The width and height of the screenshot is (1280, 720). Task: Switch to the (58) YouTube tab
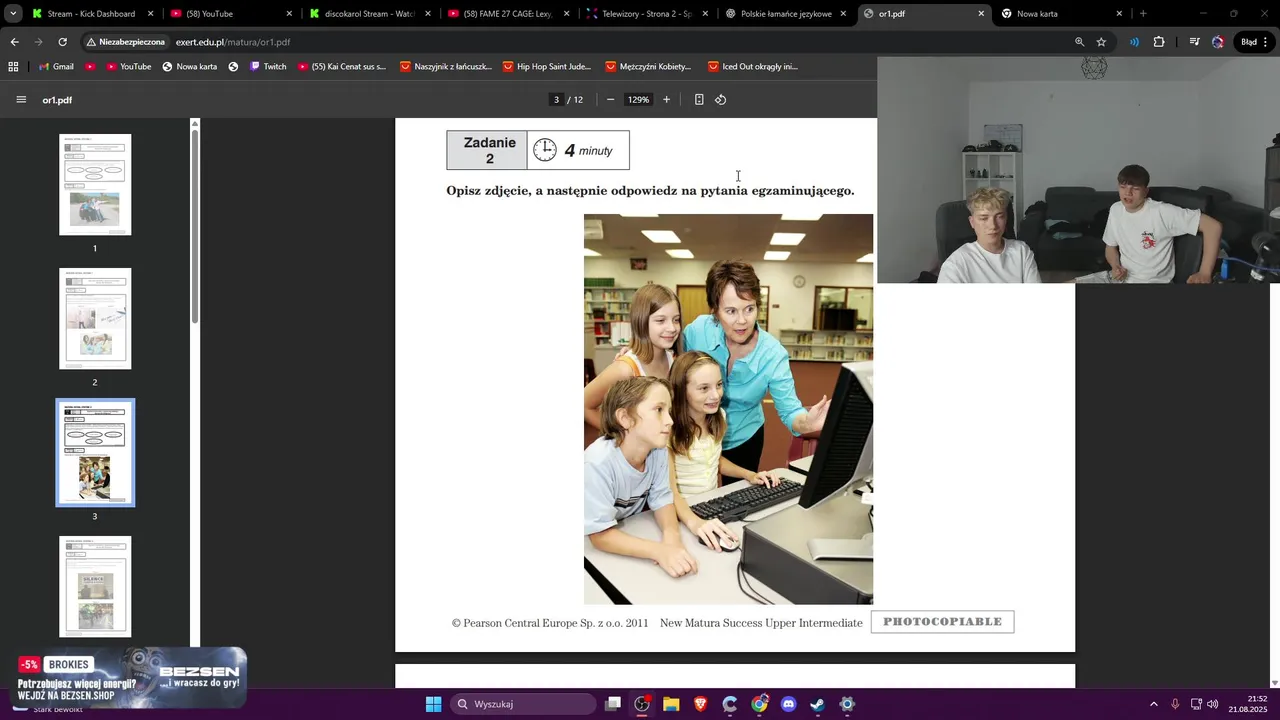coord(231,14)
